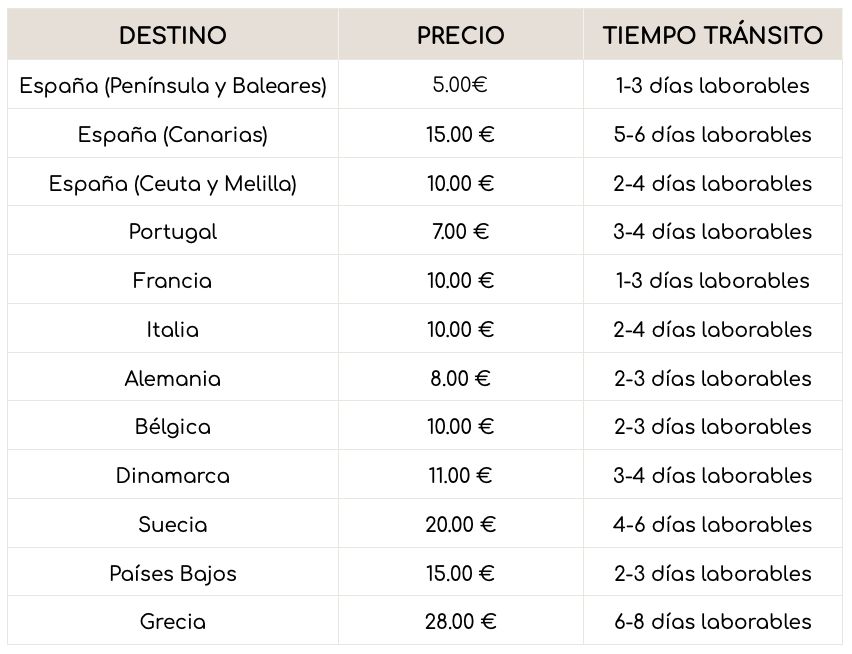This screenshot has height=654, width=852.
Task: Click the 5.00€ price for Península
Action: 460,86
